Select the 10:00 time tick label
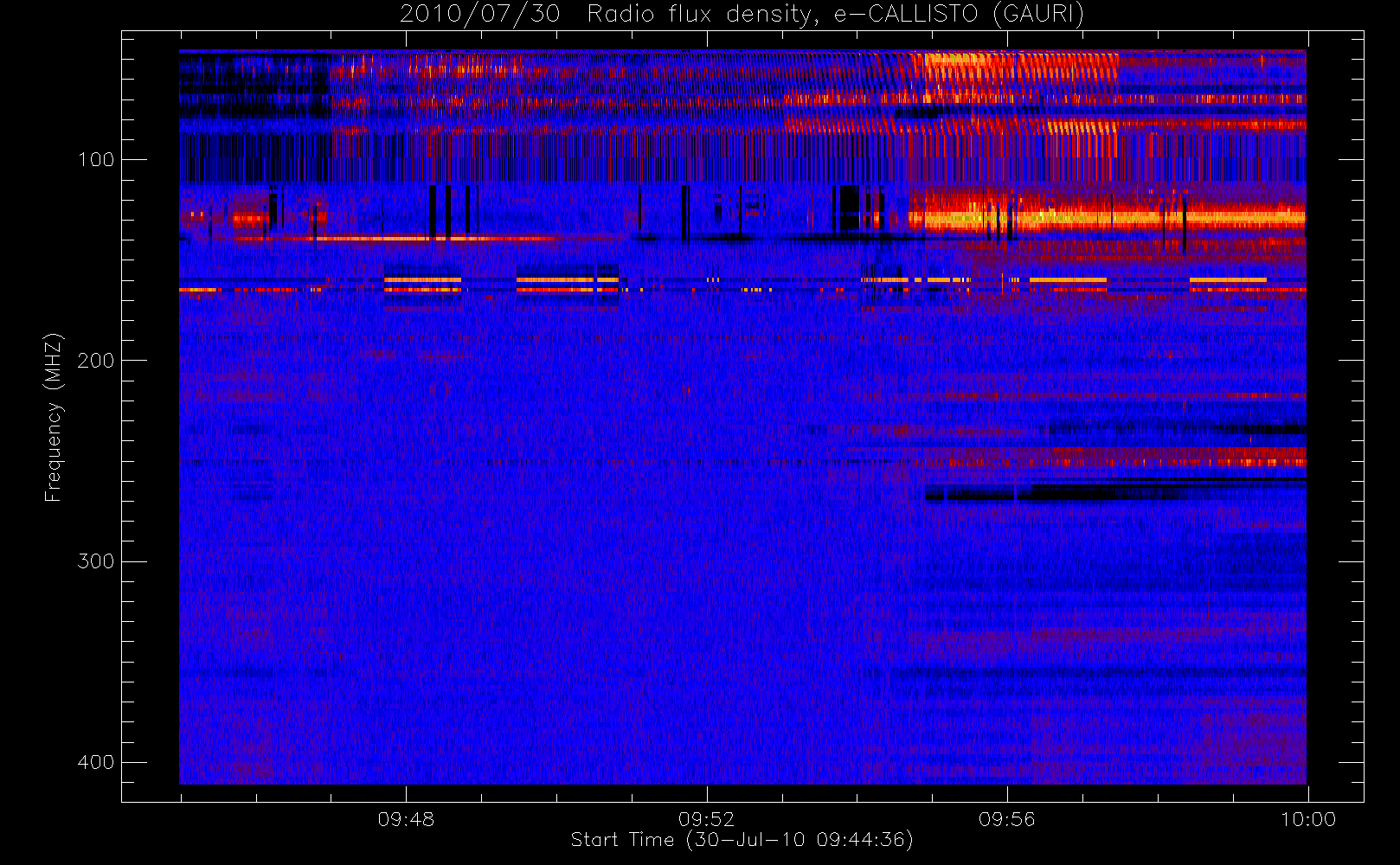 pos(1307,819)
